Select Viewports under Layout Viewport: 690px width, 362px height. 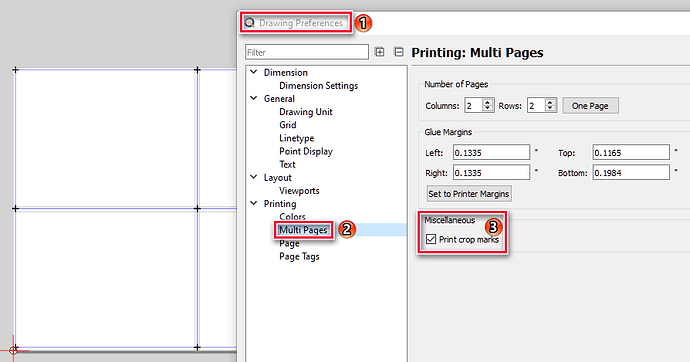click(x=299, y=190)
